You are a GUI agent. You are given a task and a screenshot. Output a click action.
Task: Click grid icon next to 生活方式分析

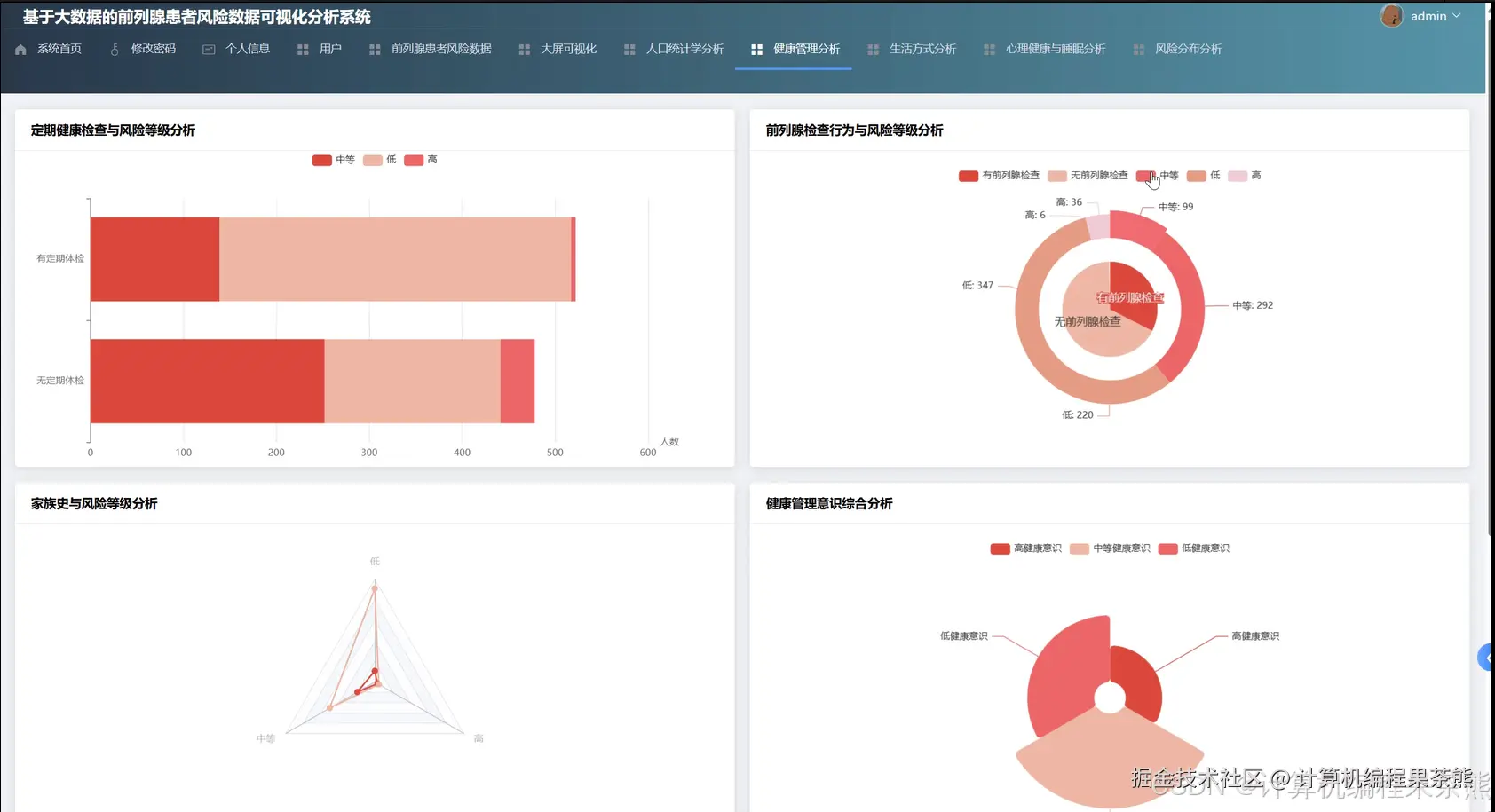[873, 50]
